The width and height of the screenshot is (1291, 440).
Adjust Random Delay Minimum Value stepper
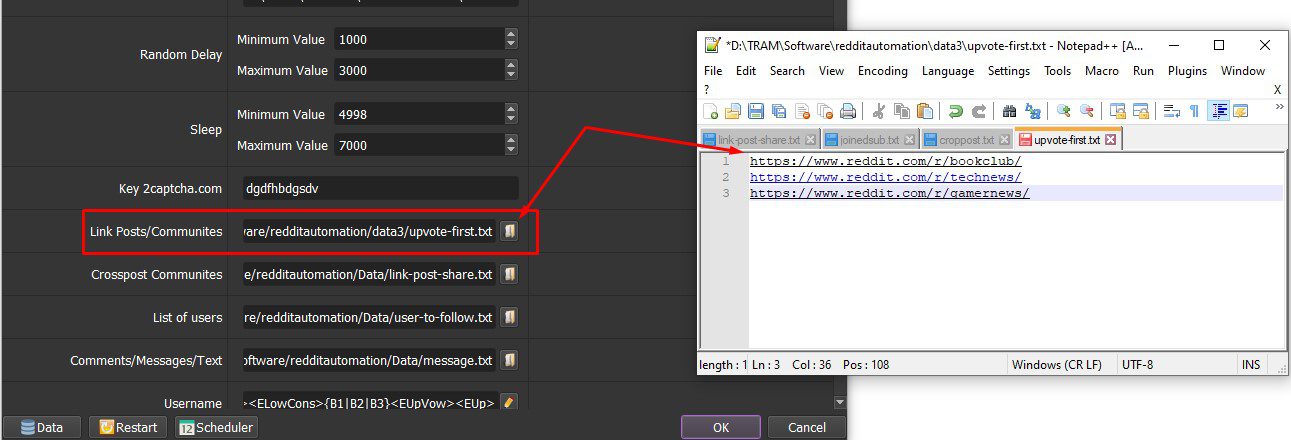[511, 40]
